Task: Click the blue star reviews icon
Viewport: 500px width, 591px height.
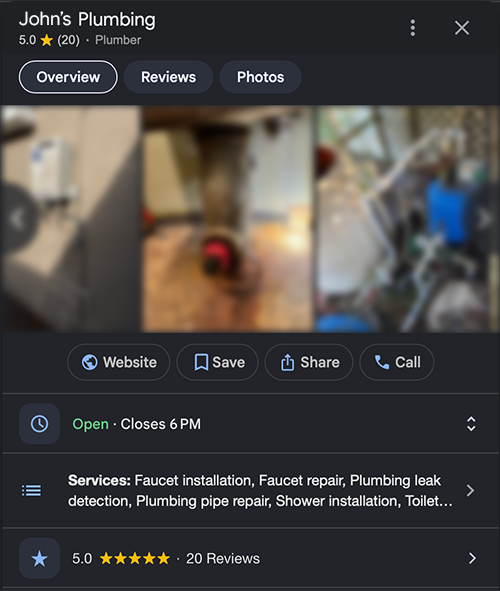Action: (x=40, y=558)
